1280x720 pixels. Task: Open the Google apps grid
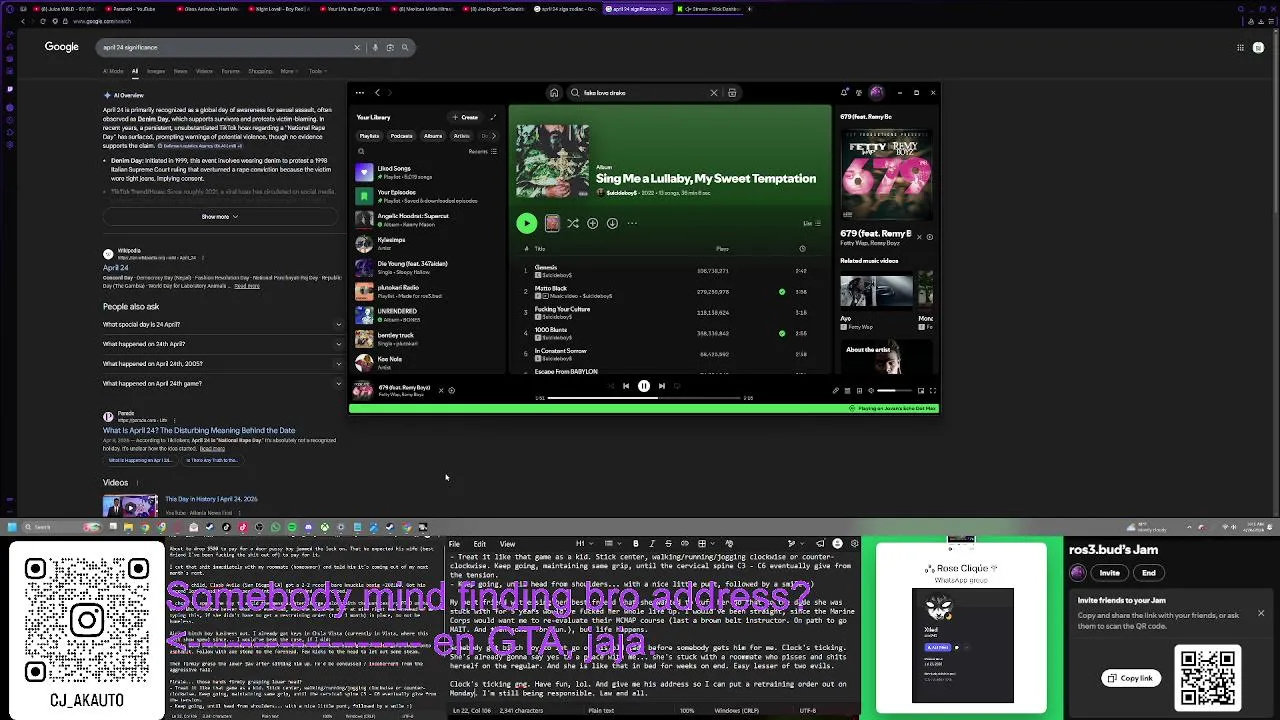tap(1241, 47)
